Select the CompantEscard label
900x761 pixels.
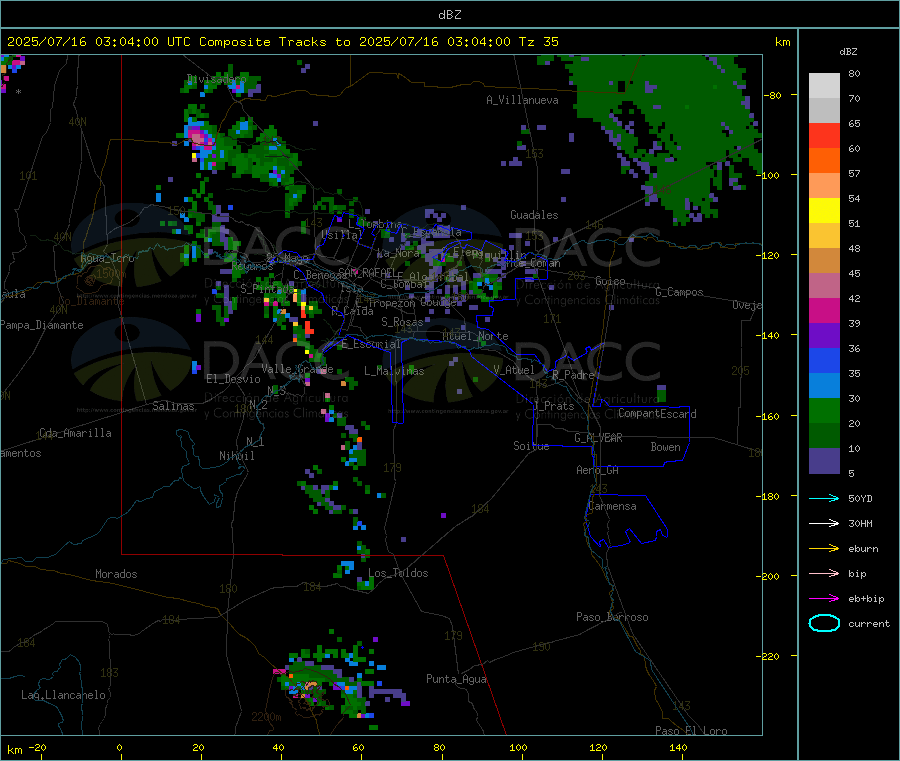click(657, 414)
